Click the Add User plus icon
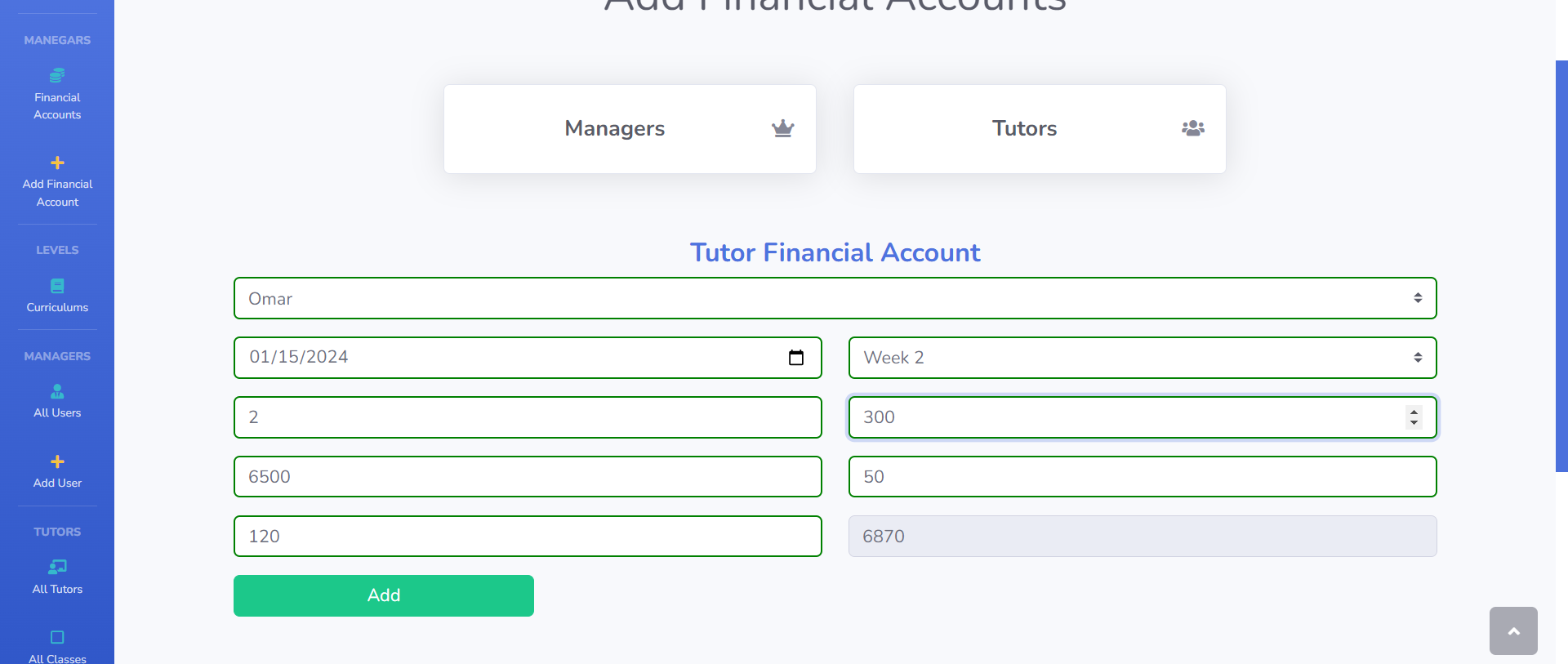The width and height of the screenshot is (1568, 664). [x=57, y=461]
